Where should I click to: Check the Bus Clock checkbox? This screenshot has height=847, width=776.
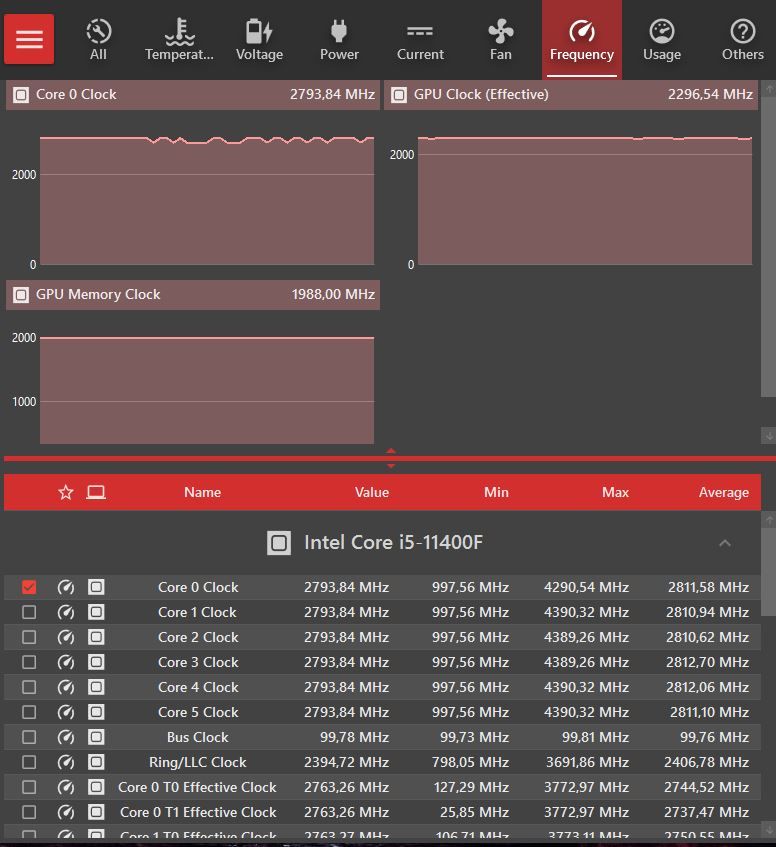tap(29, 737)
